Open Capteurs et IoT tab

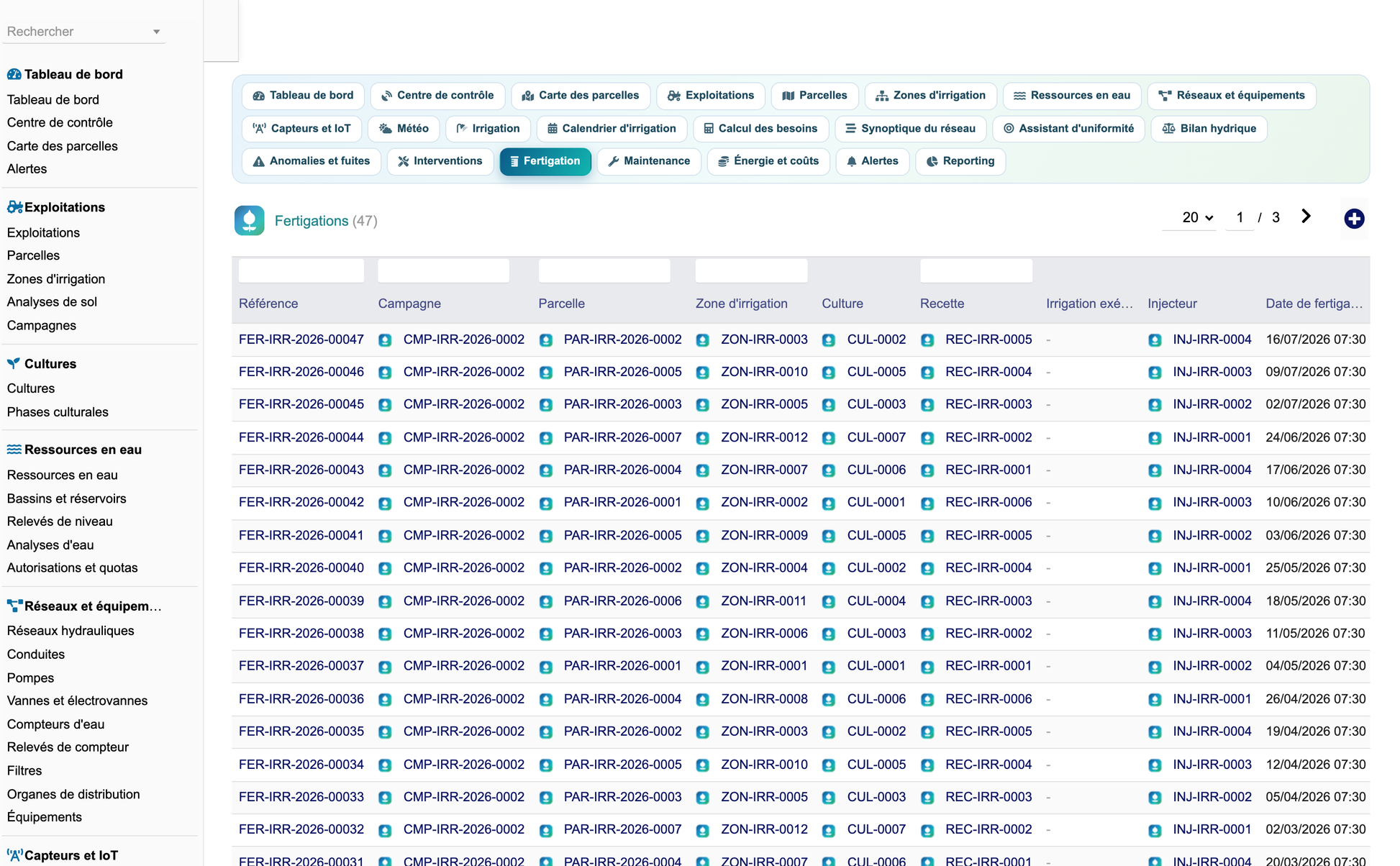pyautogui.click(x=302, y=129)
